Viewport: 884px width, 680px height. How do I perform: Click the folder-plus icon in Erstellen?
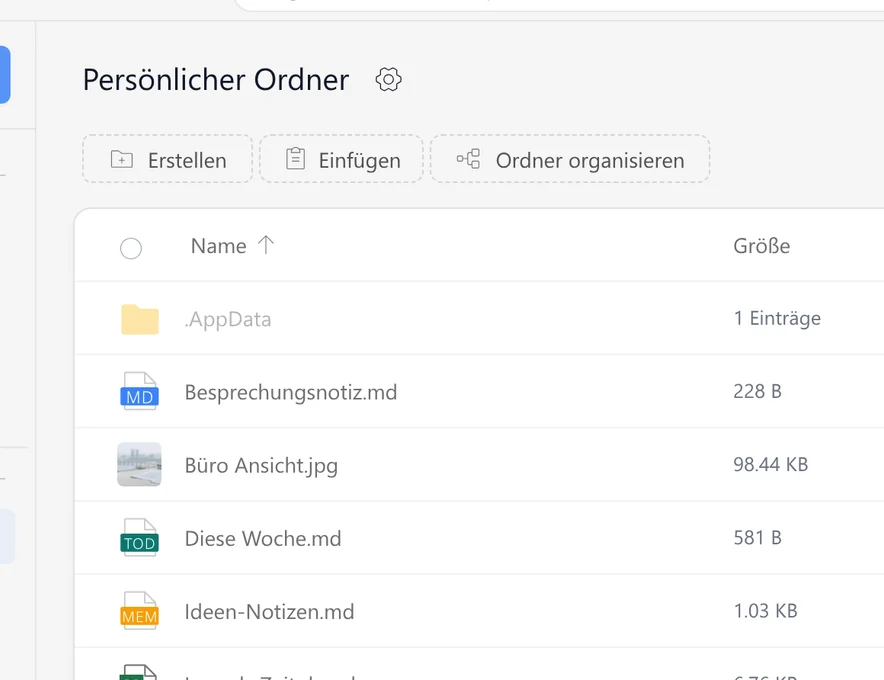[x=122, y=160]
